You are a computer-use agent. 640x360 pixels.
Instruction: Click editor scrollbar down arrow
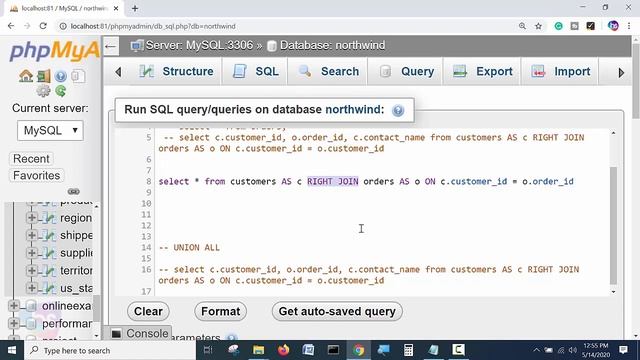613,291
